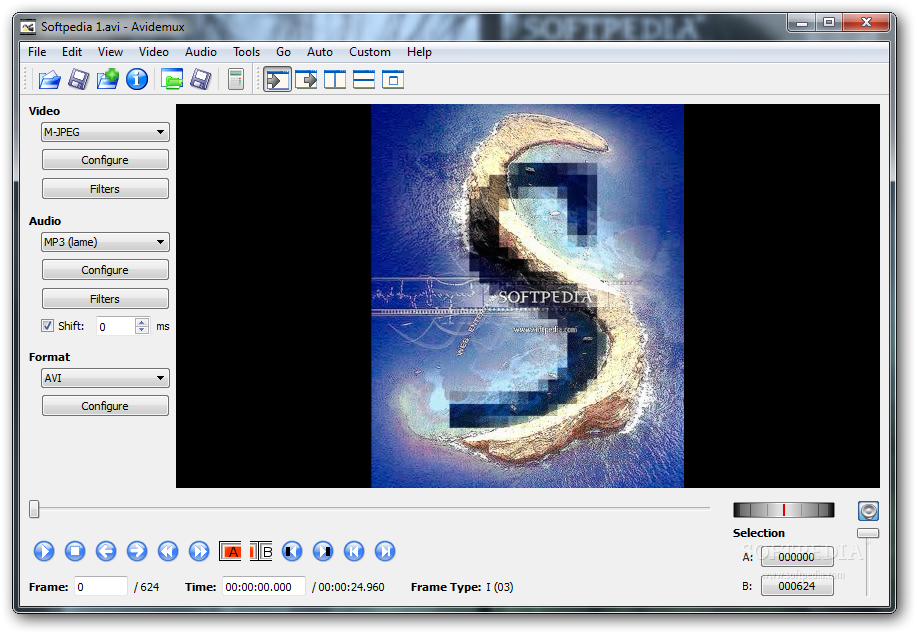Click the jog shuttle wheel control
The width and height of the screenshot is (917, 634).
click(x=784, y=510)
